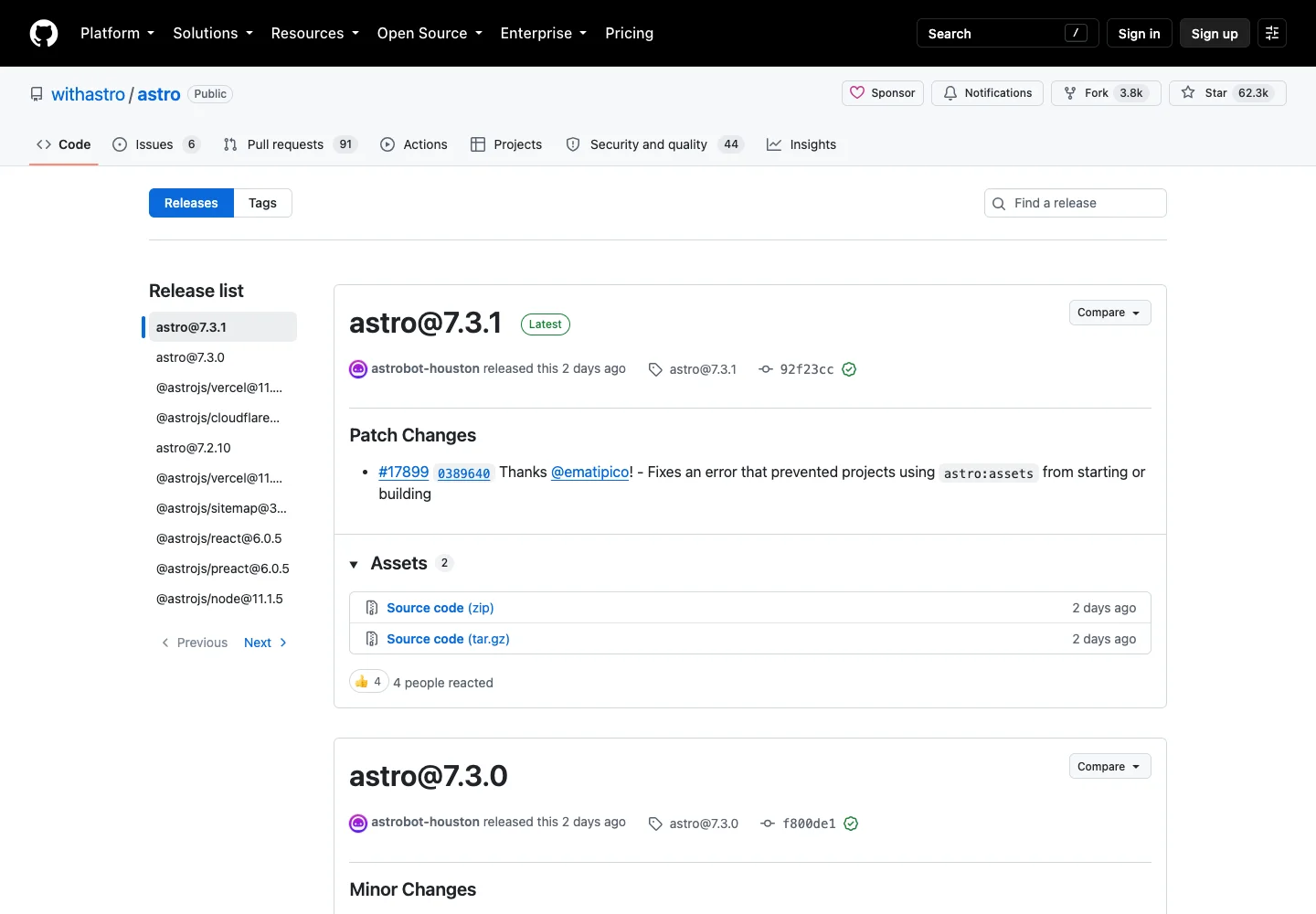This screenshot has height=914, width=1316.
Task: Click the bell icon for Notifications
Action: 950,93
